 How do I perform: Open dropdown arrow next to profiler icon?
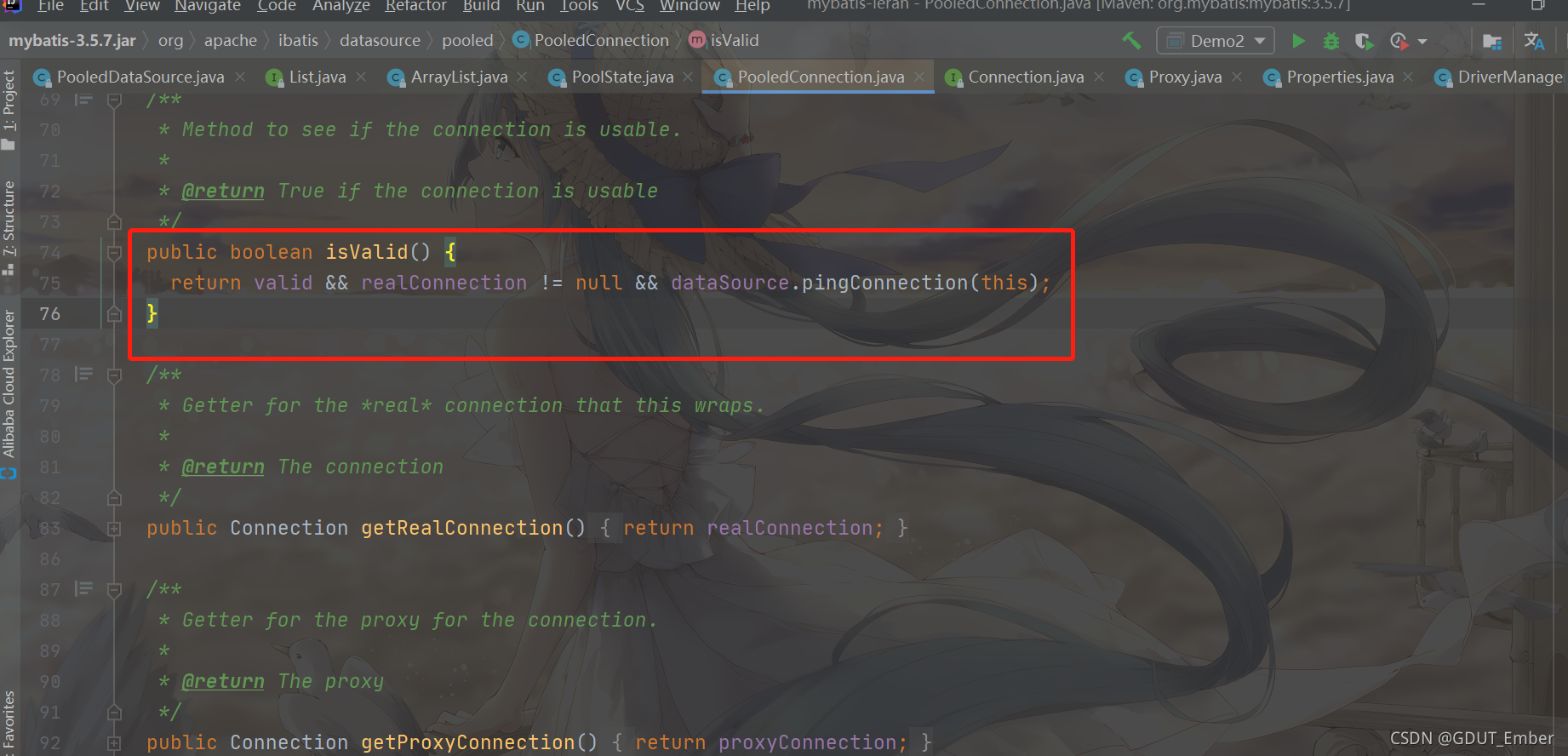point(1422,41)
